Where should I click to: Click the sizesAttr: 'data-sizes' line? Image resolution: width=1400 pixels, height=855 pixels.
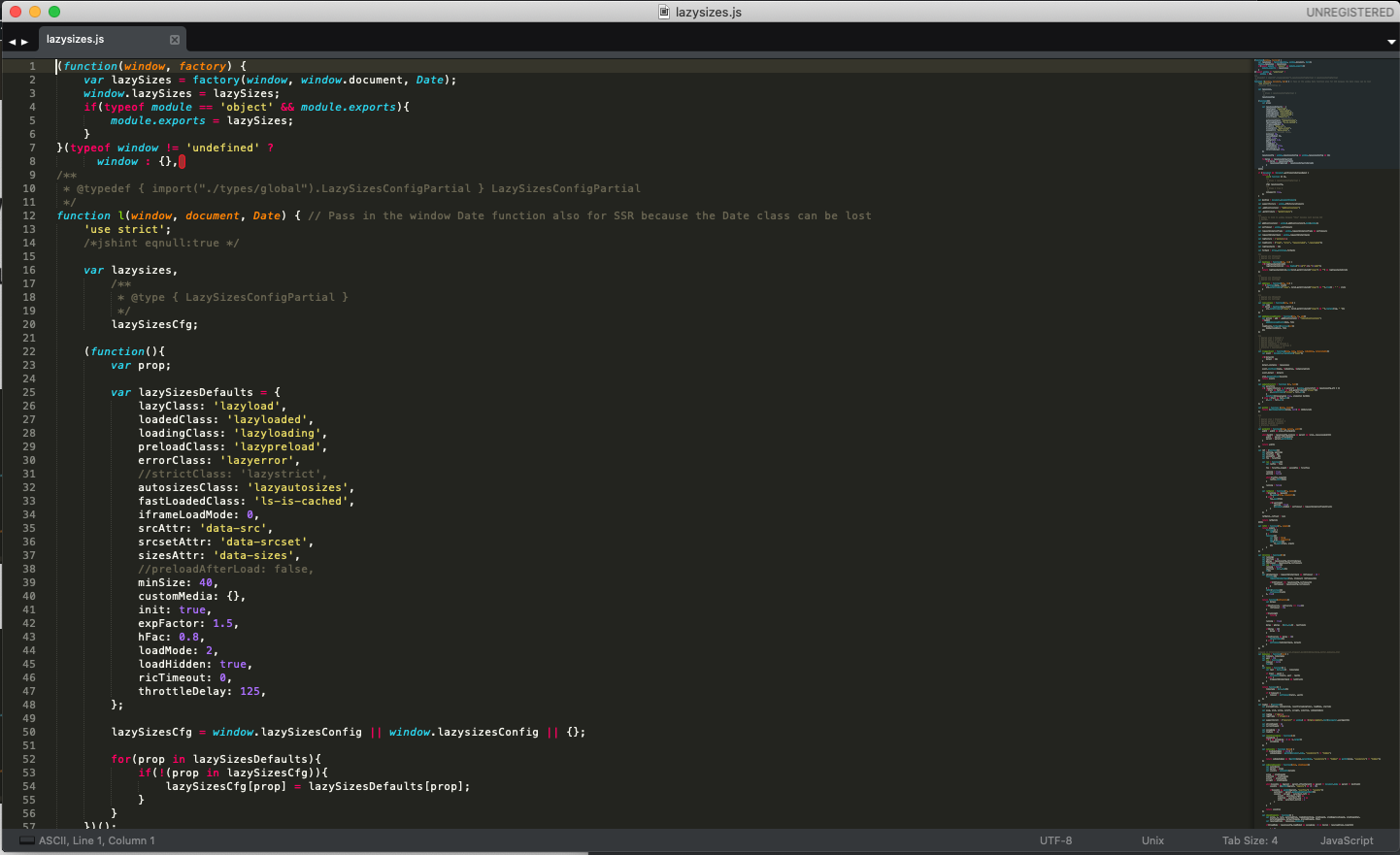tap(219, 555)
